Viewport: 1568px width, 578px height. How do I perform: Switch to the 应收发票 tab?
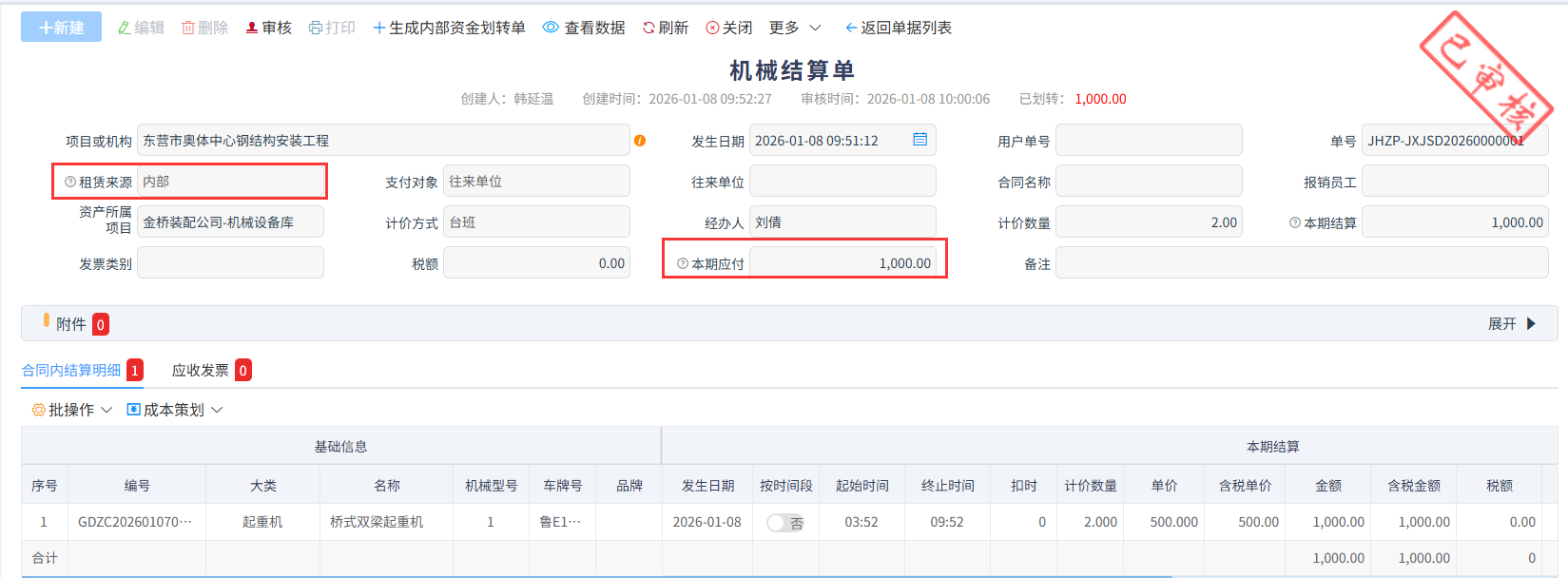pos(201,371)
